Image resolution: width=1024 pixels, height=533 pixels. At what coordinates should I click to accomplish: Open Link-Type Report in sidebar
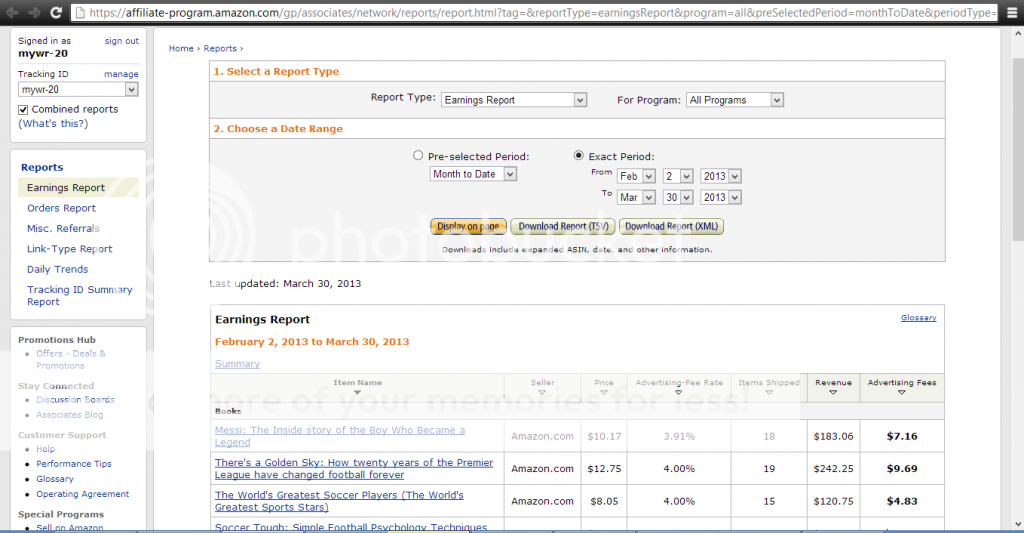[x=70, y=249]
